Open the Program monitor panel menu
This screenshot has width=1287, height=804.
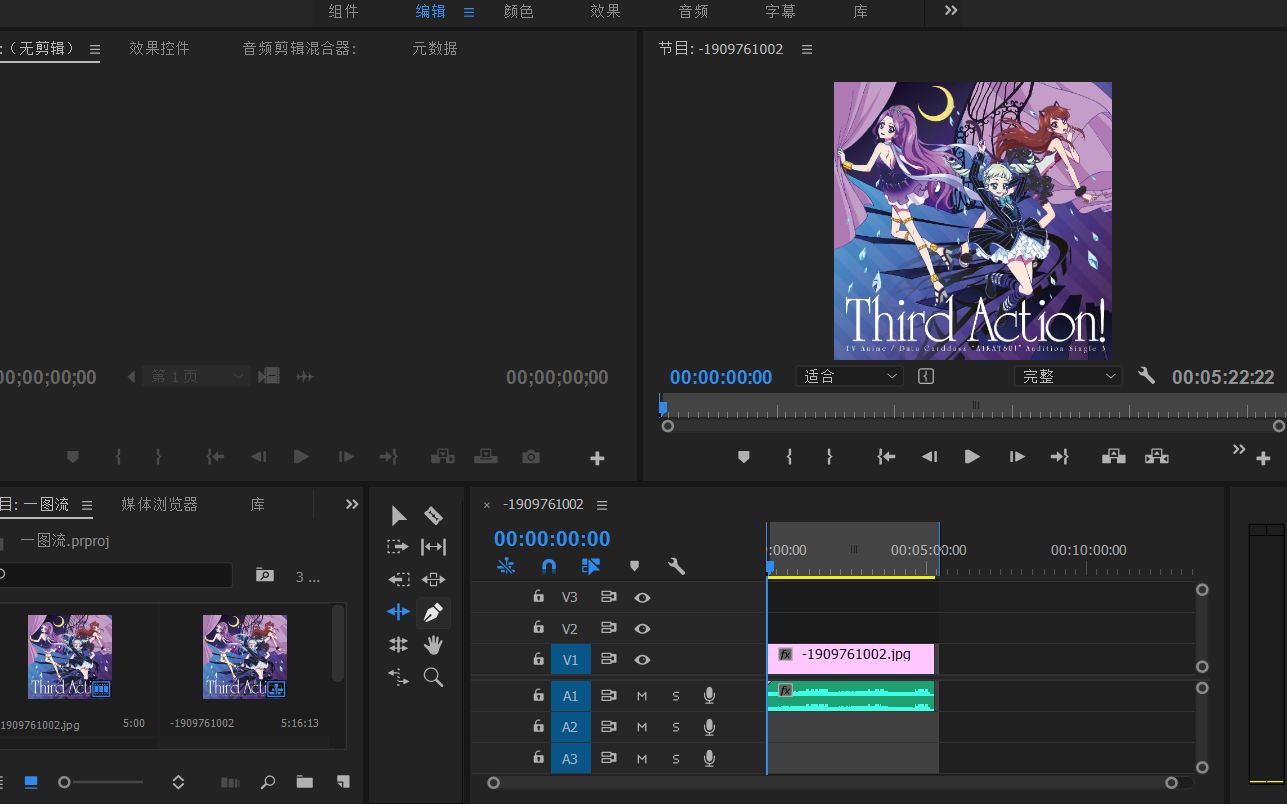[807, 49]
